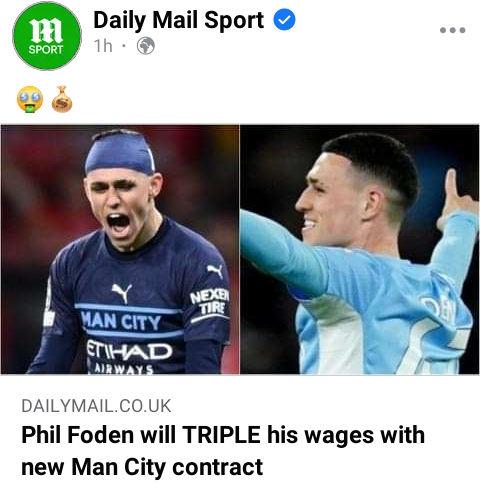Click the blue headband in left photo
This screenshot has height=497, width=480.
120,154
